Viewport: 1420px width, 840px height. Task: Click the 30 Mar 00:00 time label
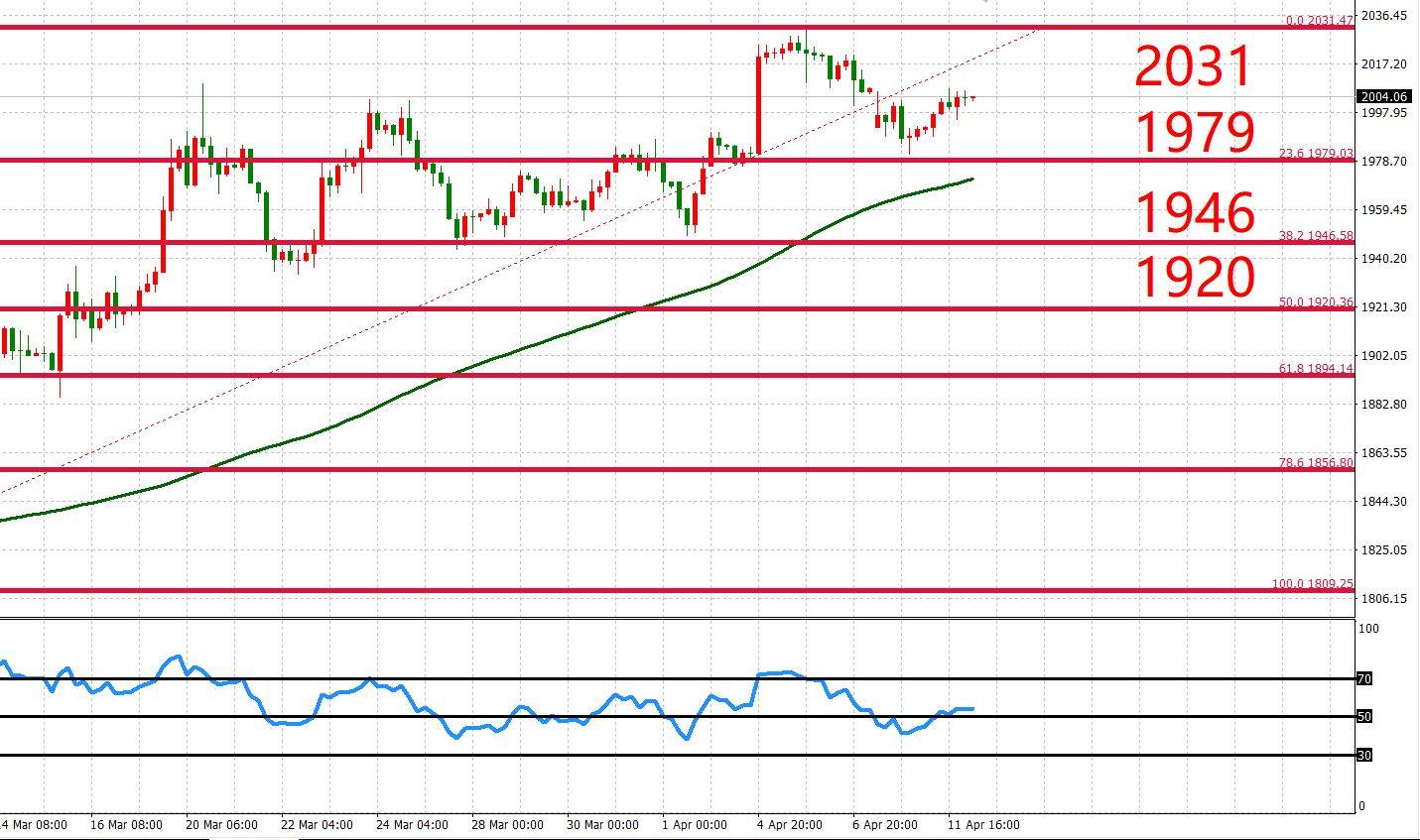[604, 825]
